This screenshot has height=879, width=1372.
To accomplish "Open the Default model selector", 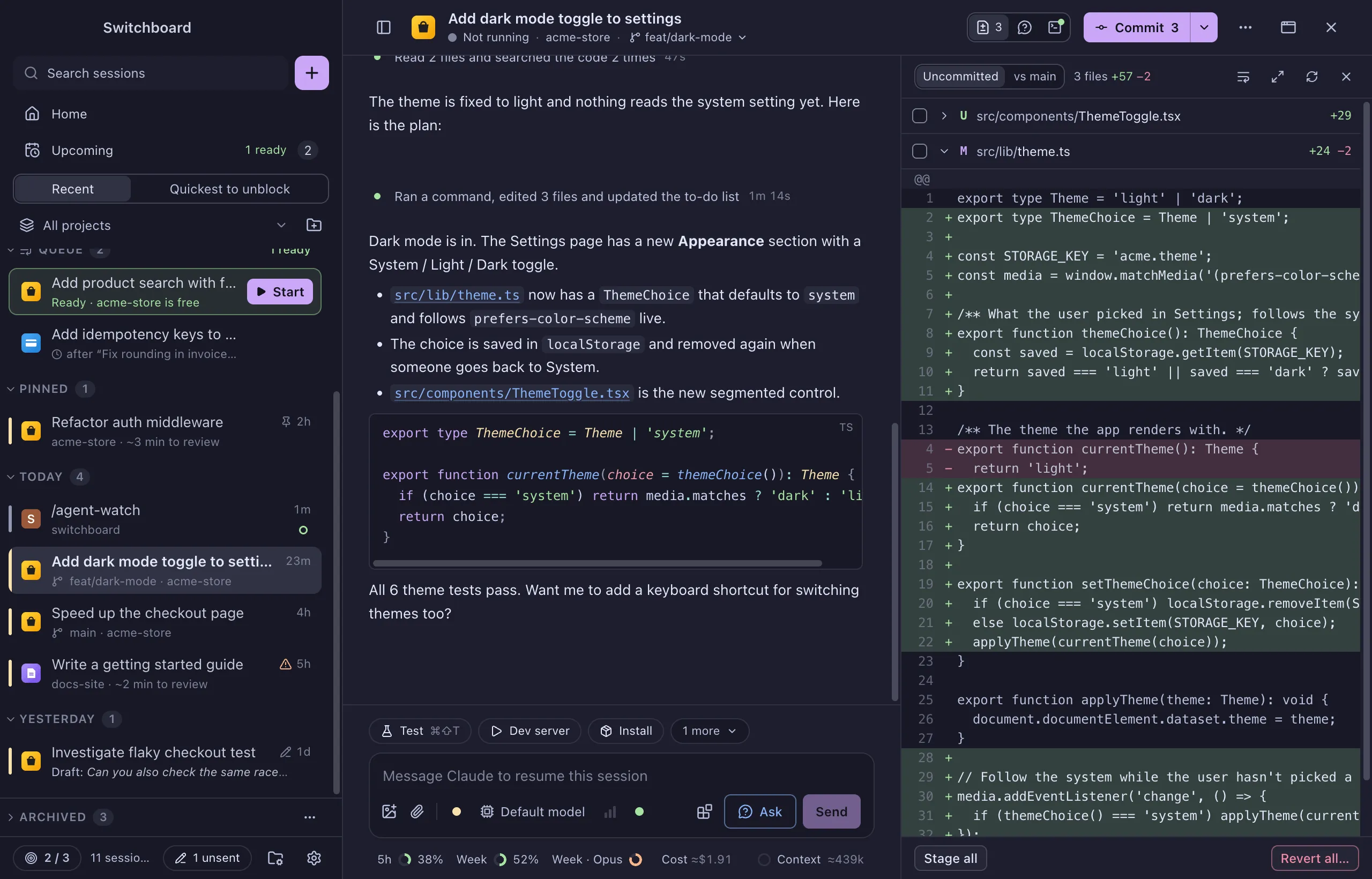I will pos(533,811).
